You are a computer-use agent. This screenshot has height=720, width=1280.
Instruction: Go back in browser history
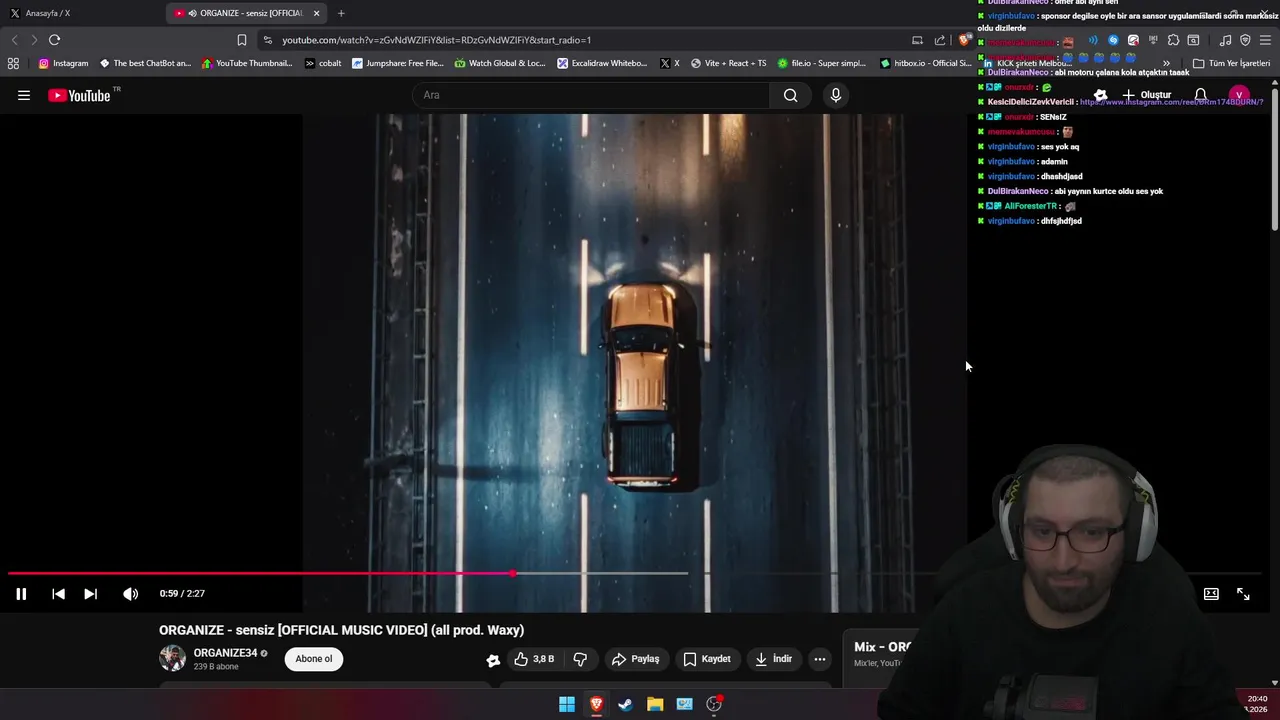14,40
